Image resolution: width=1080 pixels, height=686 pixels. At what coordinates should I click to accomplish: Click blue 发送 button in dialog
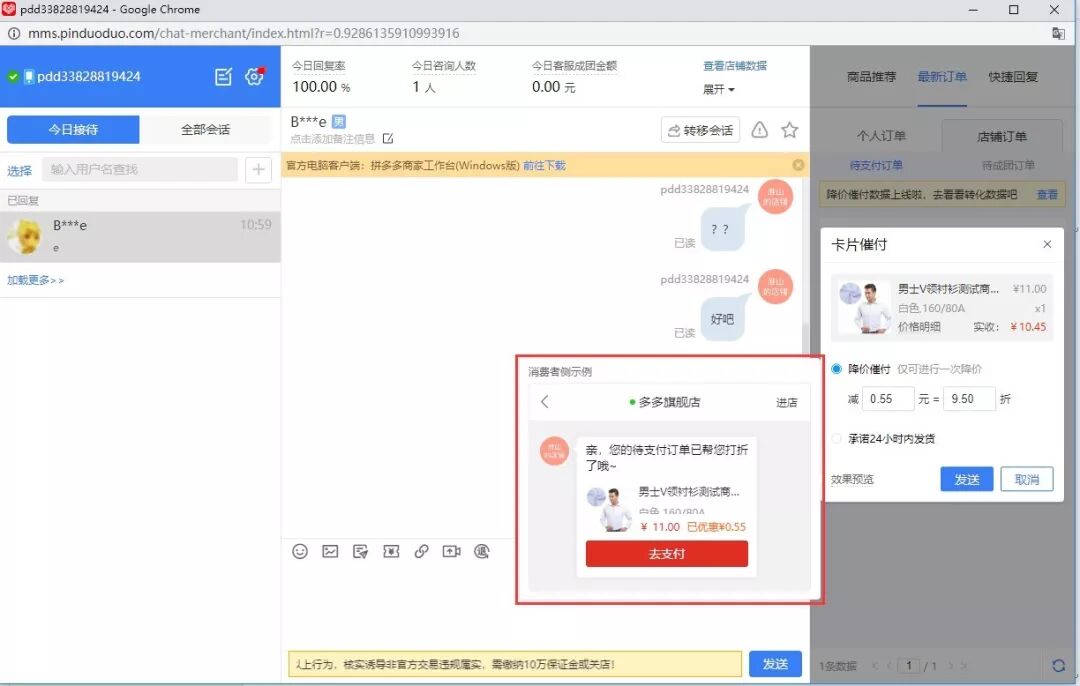coord(966,479)
